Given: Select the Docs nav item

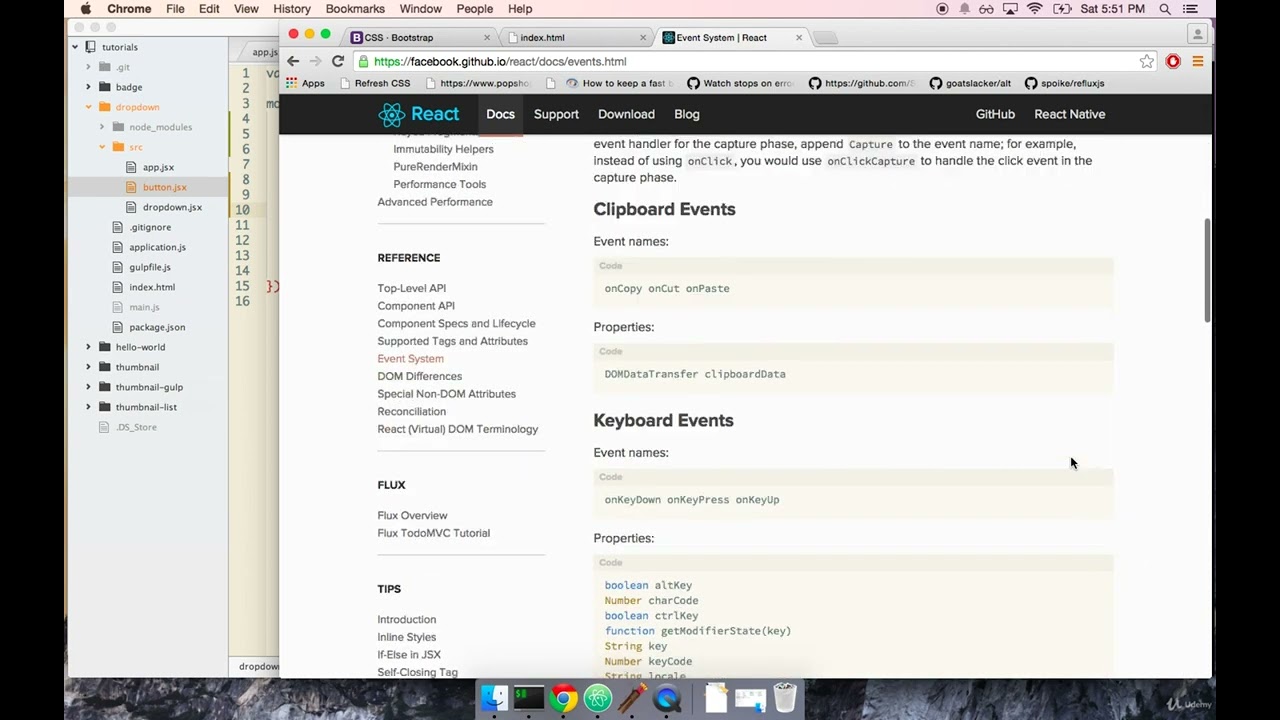Looking at the screenshot, I should 500,114.
